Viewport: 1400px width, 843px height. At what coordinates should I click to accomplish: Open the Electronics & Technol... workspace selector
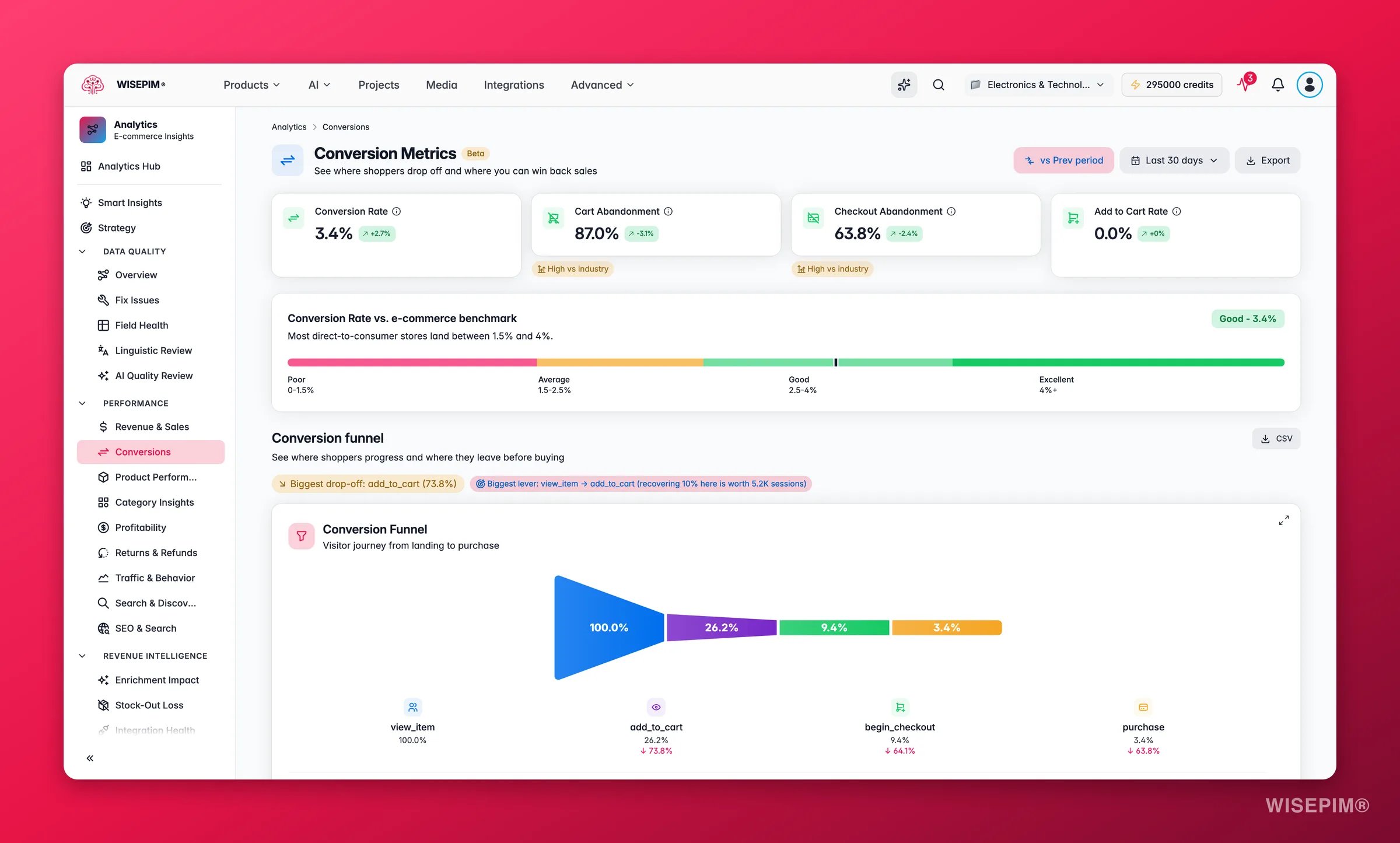pos(1038,85)
